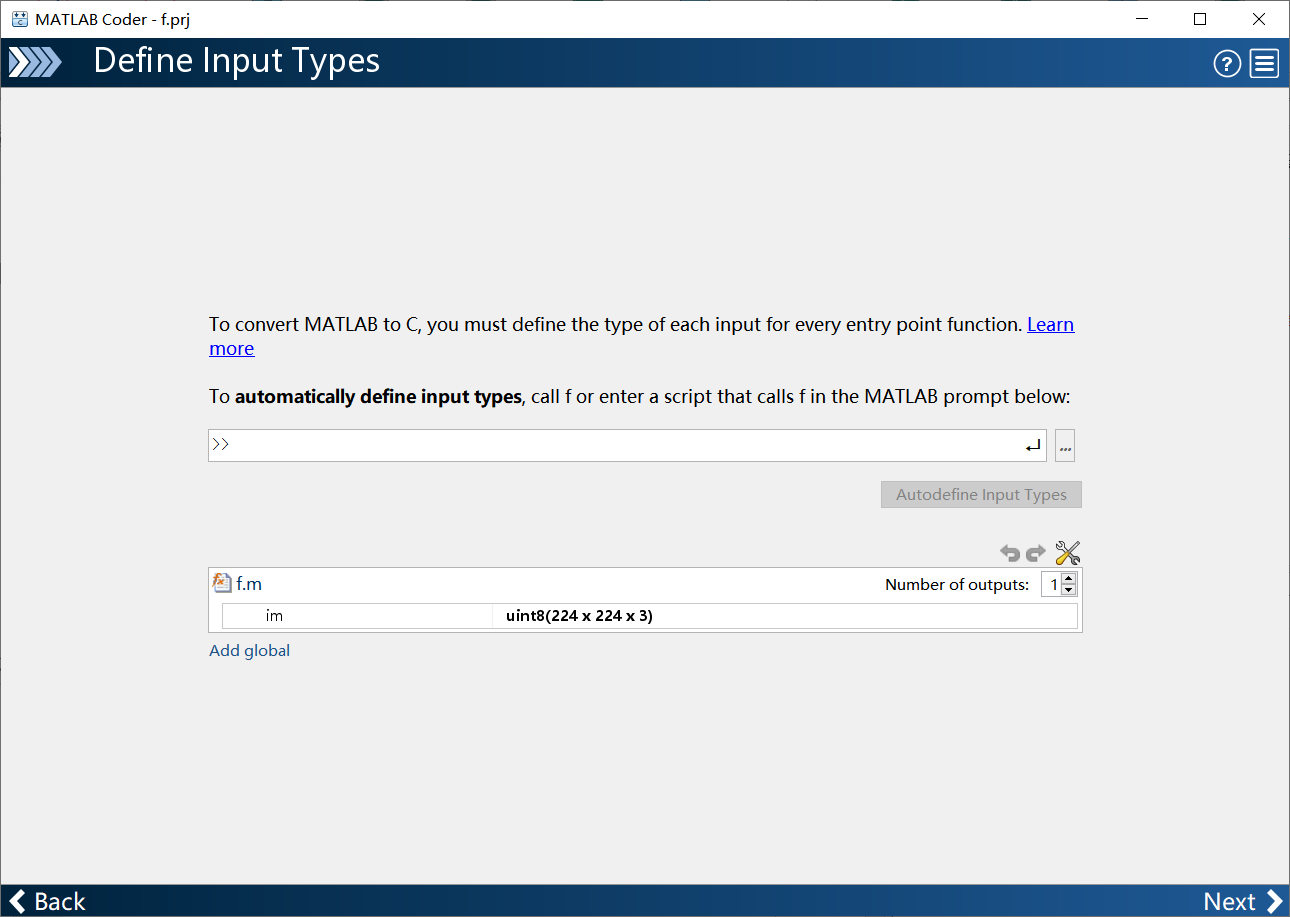This screenshot has height=917, width=1290.
Task: Click the MATLAB Coder title bar icon
Action: pyautogui.click(x=19, y=19)
